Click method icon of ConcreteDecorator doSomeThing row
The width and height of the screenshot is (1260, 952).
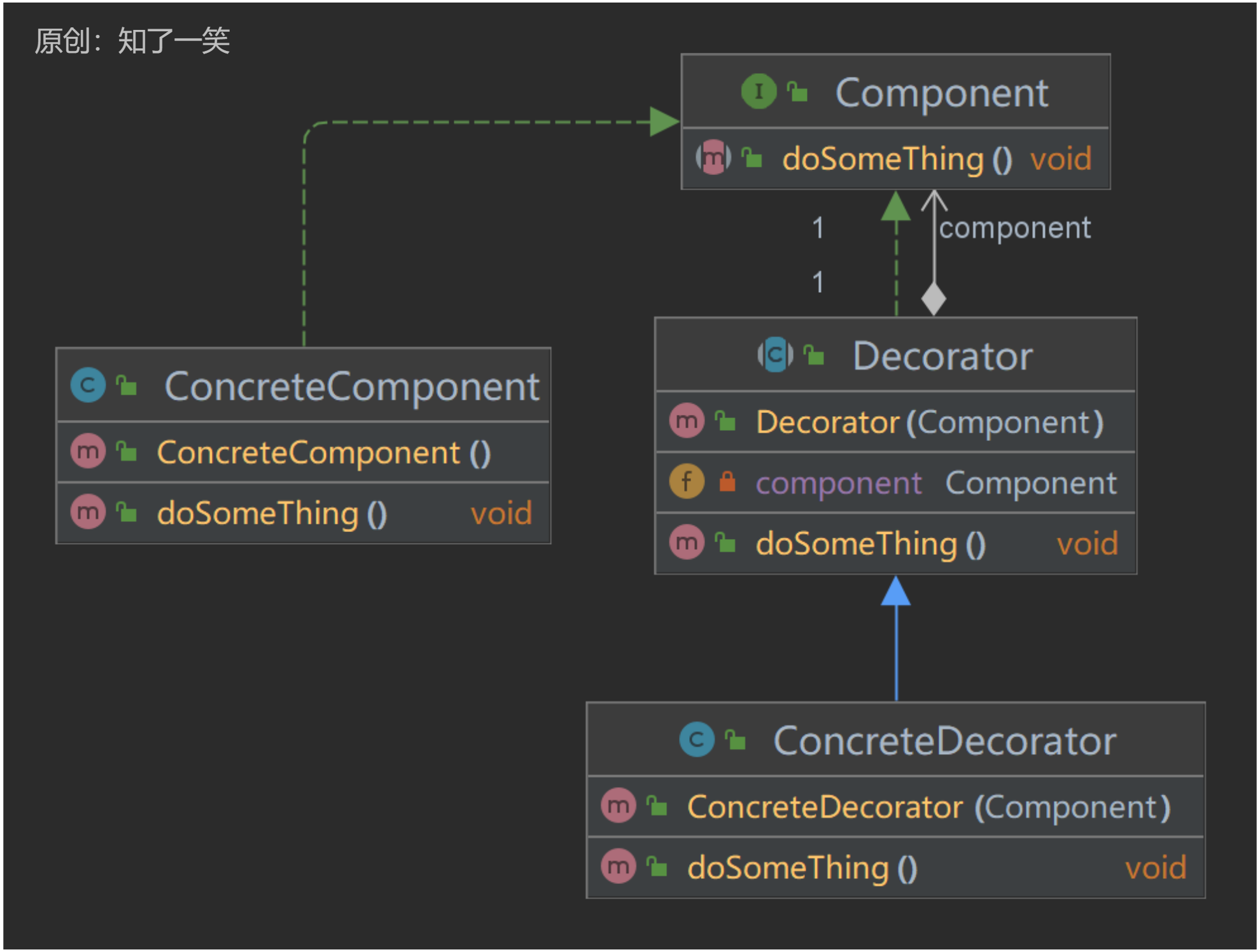pyautogui.click(x=619, y=866)
